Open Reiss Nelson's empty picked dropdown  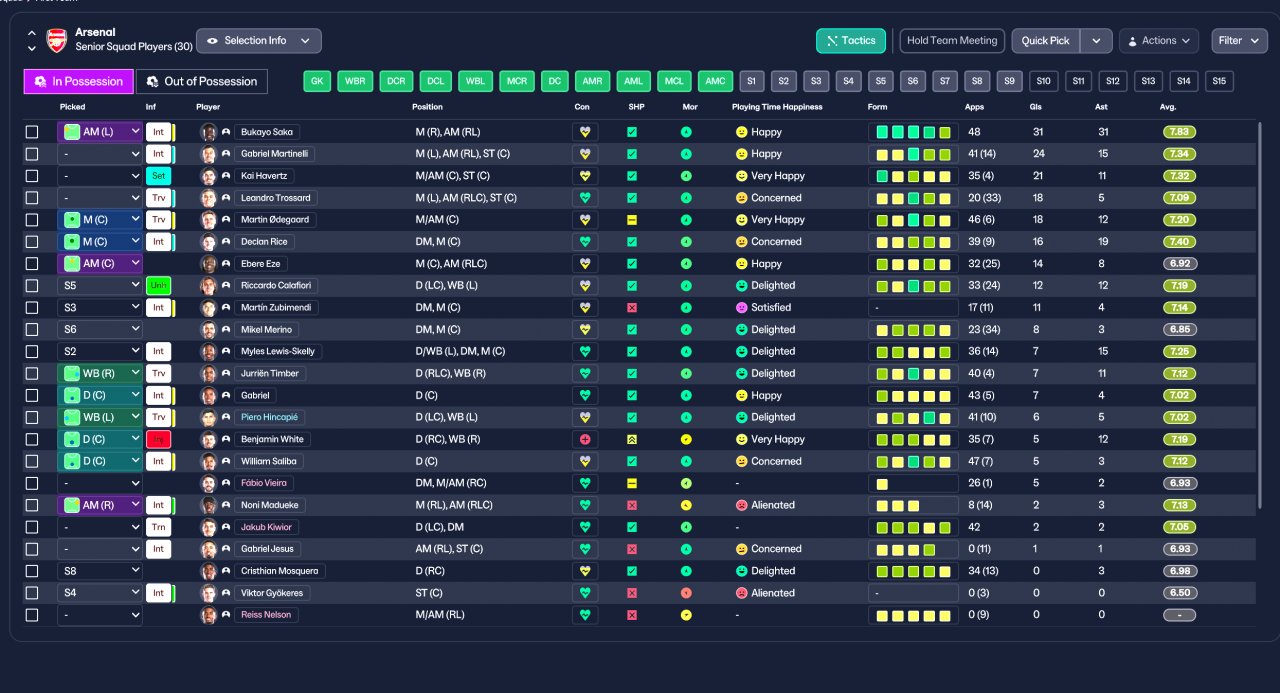100,615
